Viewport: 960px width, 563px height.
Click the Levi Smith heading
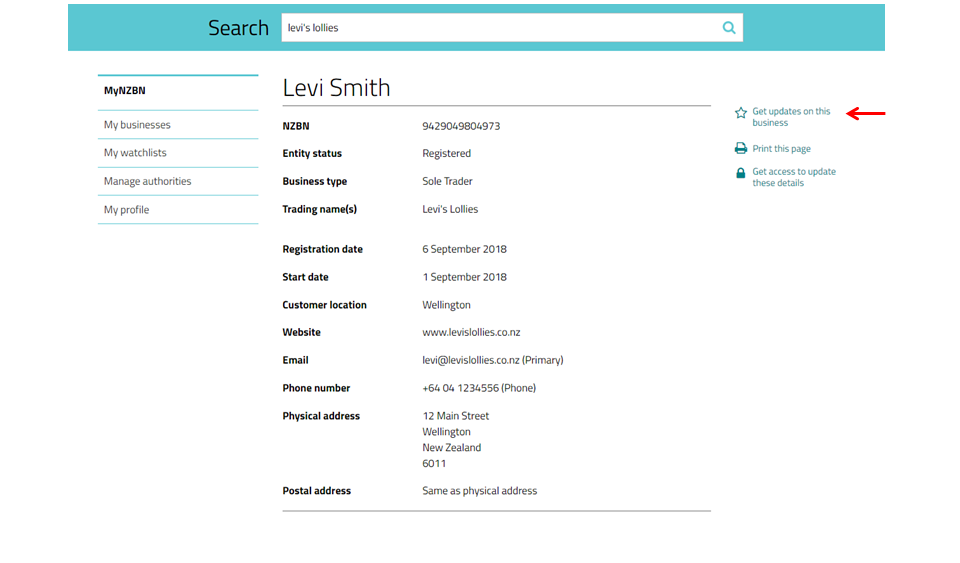(336, 88)
